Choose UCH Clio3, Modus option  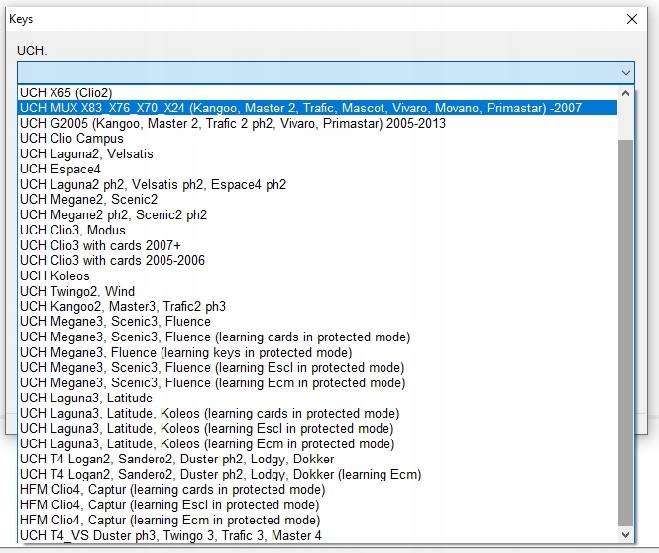point(318,230)
